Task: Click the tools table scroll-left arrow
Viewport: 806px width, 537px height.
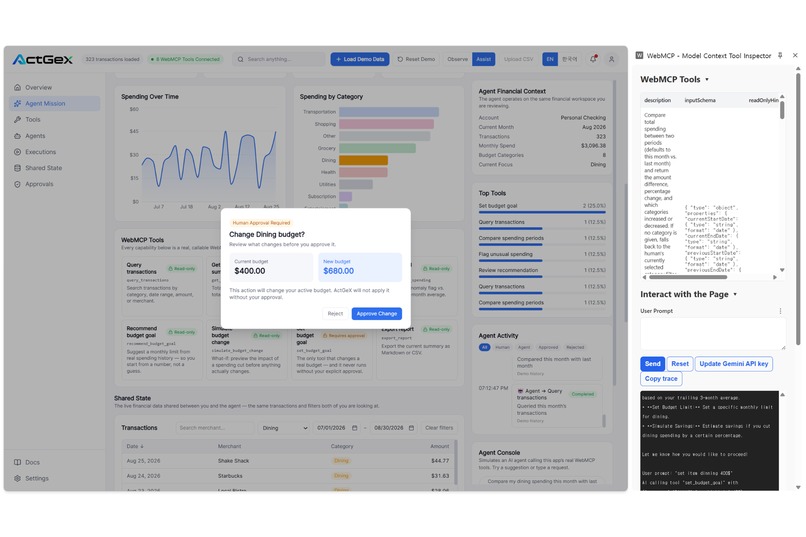Action: tap(644, 277)
